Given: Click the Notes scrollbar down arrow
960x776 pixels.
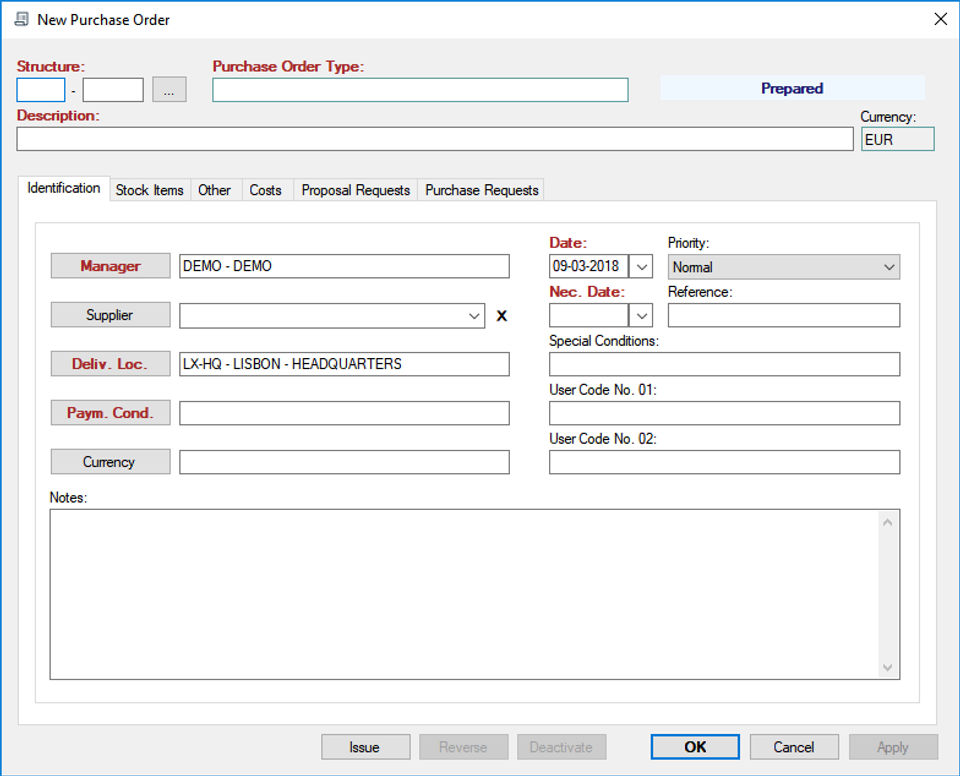Looking at the screenshot, I should point(887,667).
